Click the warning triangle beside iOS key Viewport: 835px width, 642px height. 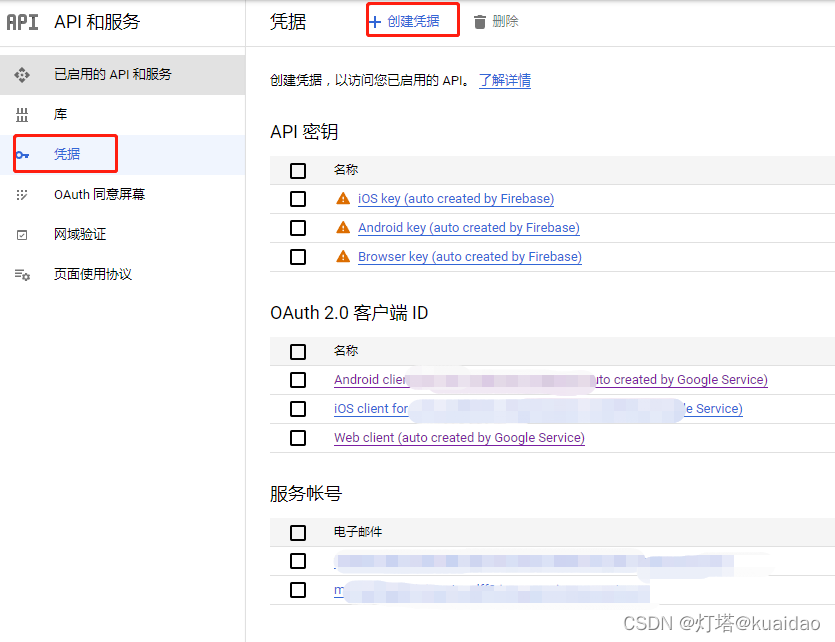tap(343, 198)
